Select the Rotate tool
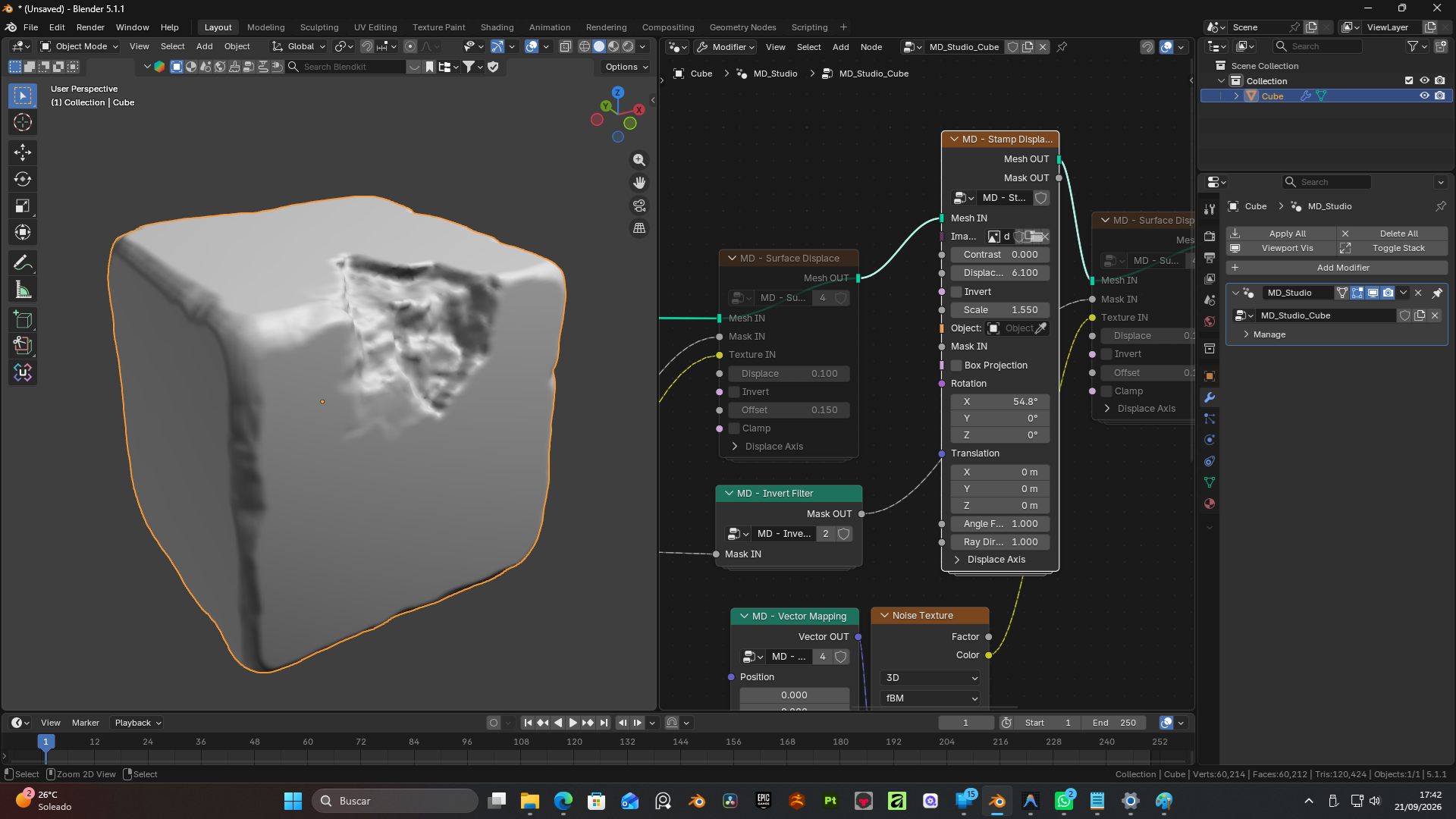This screenshot has width=1456, height=819. click(23, 179)
